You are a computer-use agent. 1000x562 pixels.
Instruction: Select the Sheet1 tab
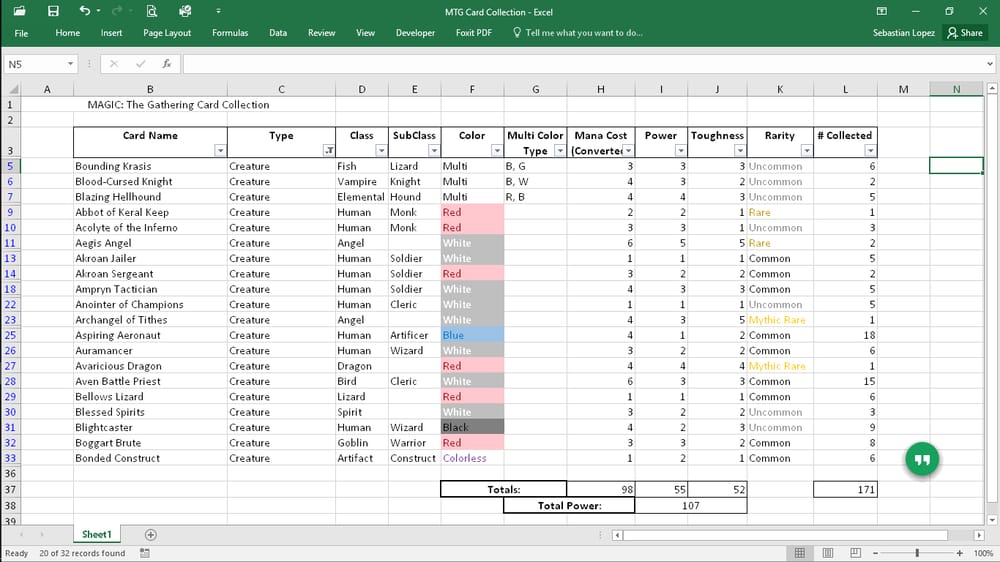(97, 535)
